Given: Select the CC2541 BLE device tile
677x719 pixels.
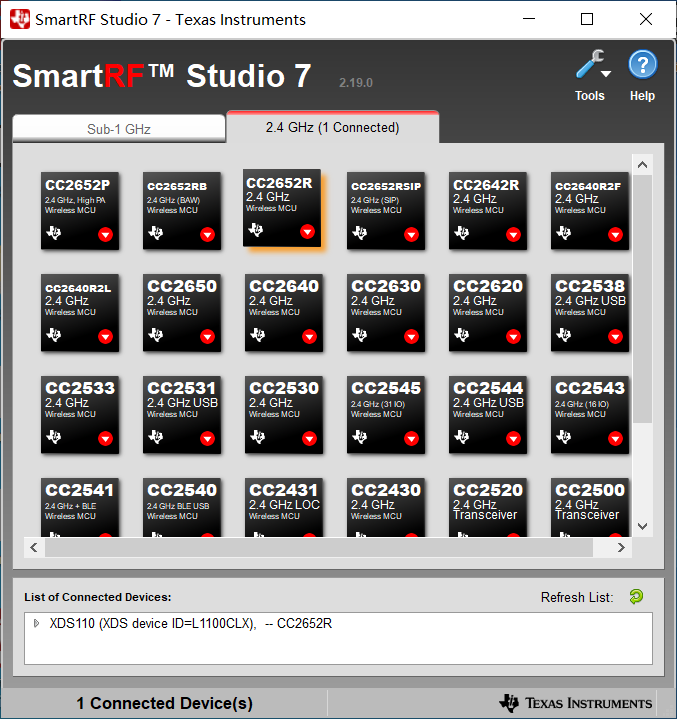Looking at the screenshot, I should tap(80, 507).
